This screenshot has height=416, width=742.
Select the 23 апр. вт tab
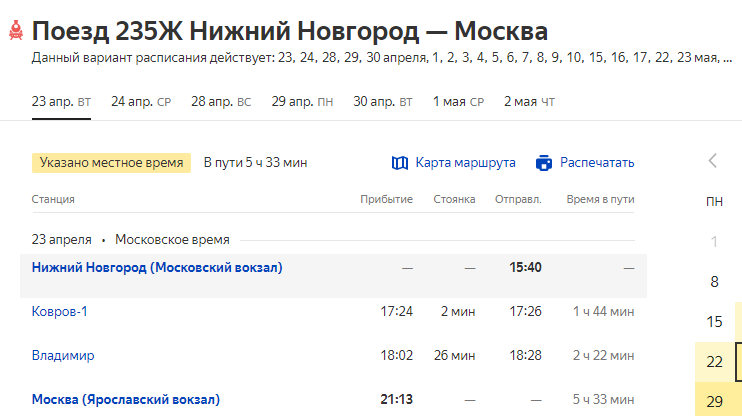61,101
